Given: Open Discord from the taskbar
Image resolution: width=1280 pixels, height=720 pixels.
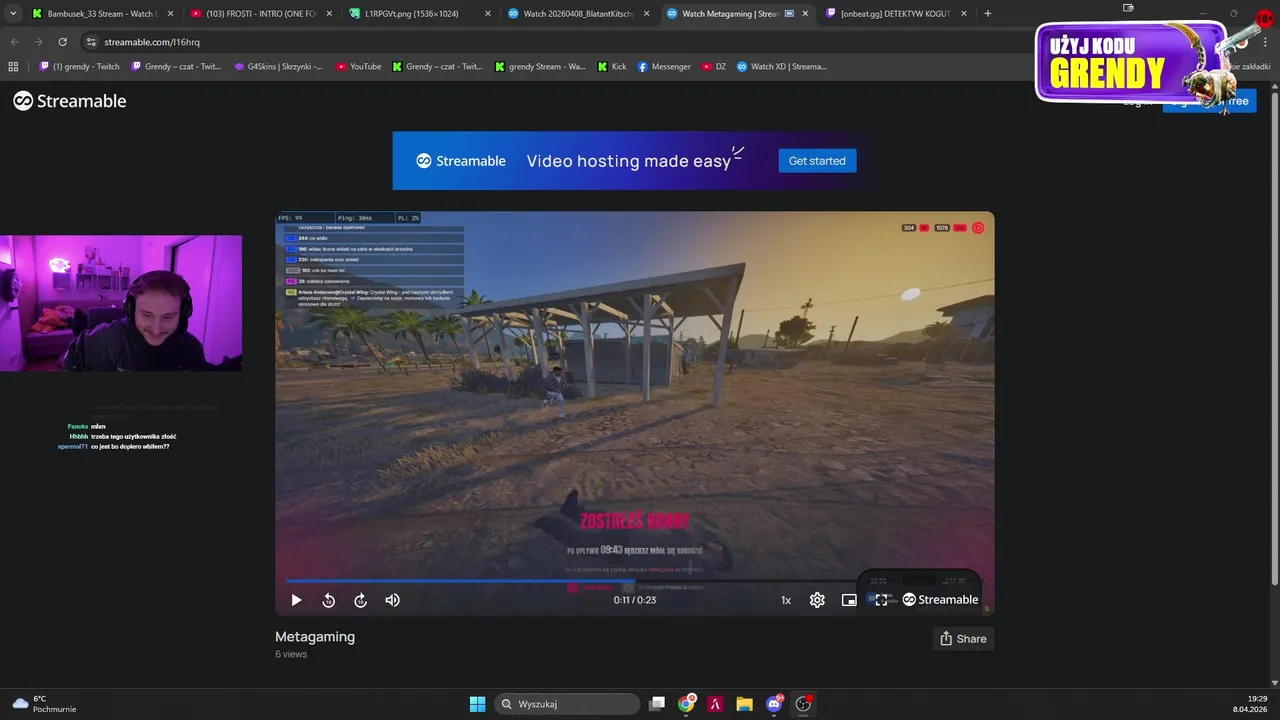Looking at the screenshot, I should pyautogui.click(x=774, y=704).
